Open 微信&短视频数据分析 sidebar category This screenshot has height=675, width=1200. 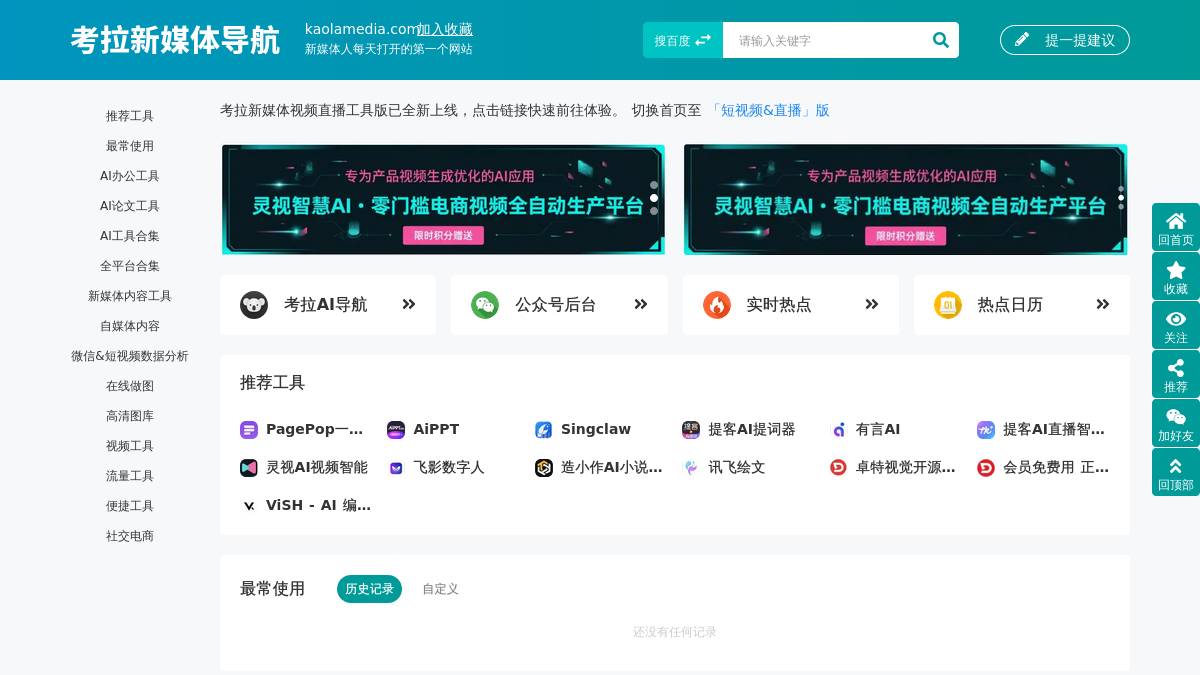[x=130, y=356]
